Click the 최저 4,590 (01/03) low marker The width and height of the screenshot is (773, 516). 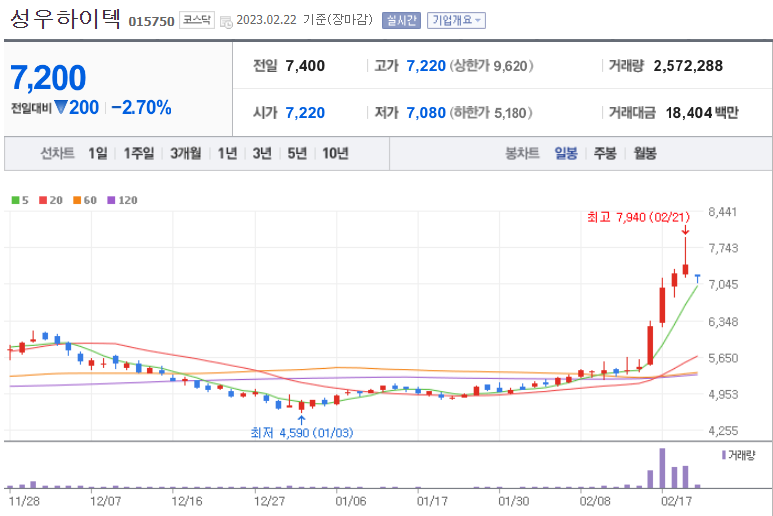(302, 433)
